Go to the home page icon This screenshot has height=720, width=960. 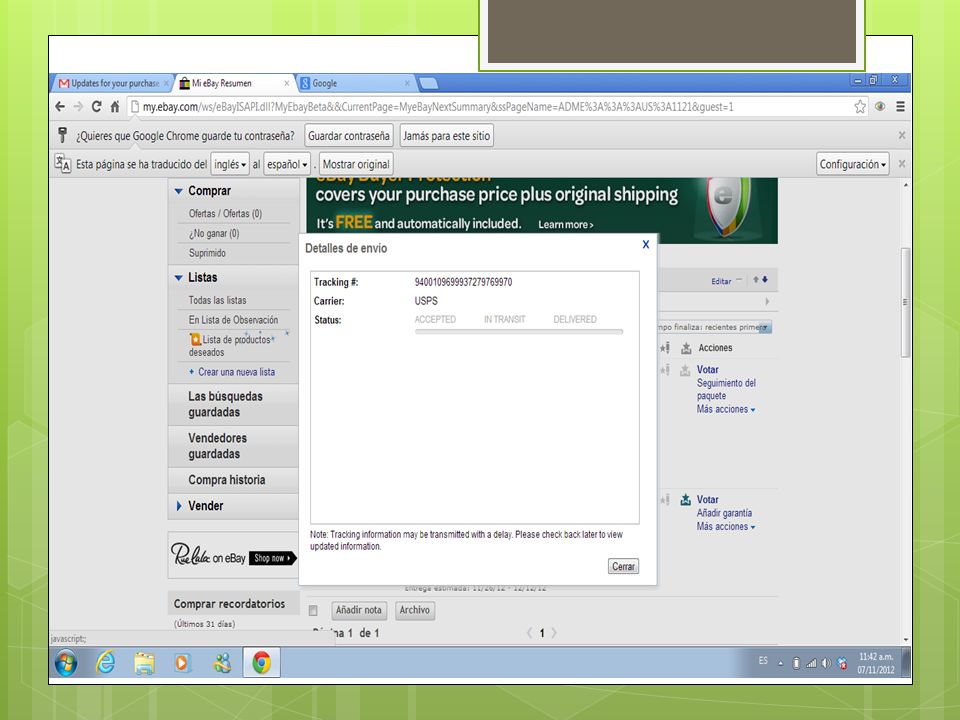pyautogui.click(x=114, y=107)
